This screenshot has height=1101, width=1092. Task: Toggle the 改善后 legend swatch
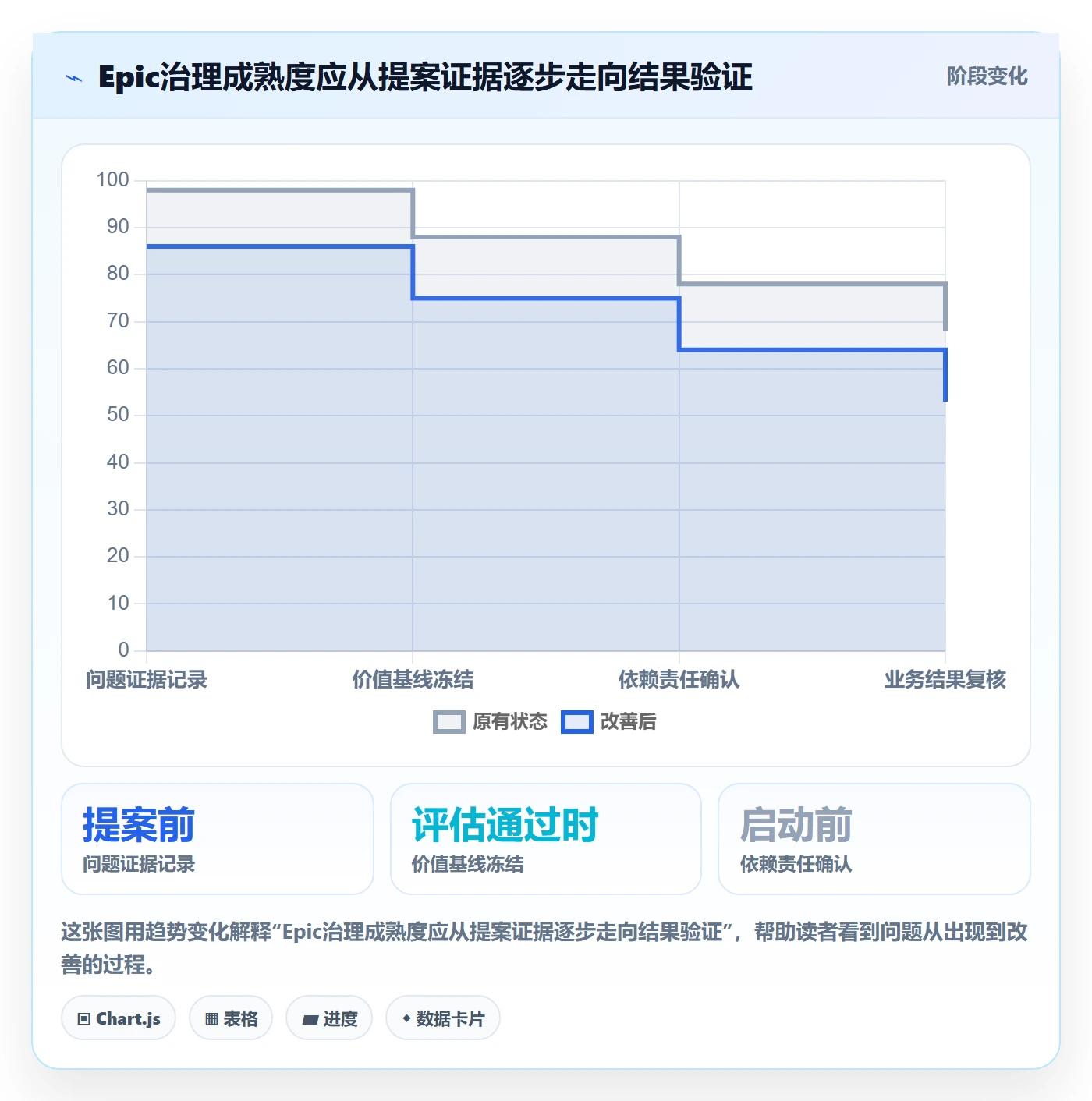577,722
